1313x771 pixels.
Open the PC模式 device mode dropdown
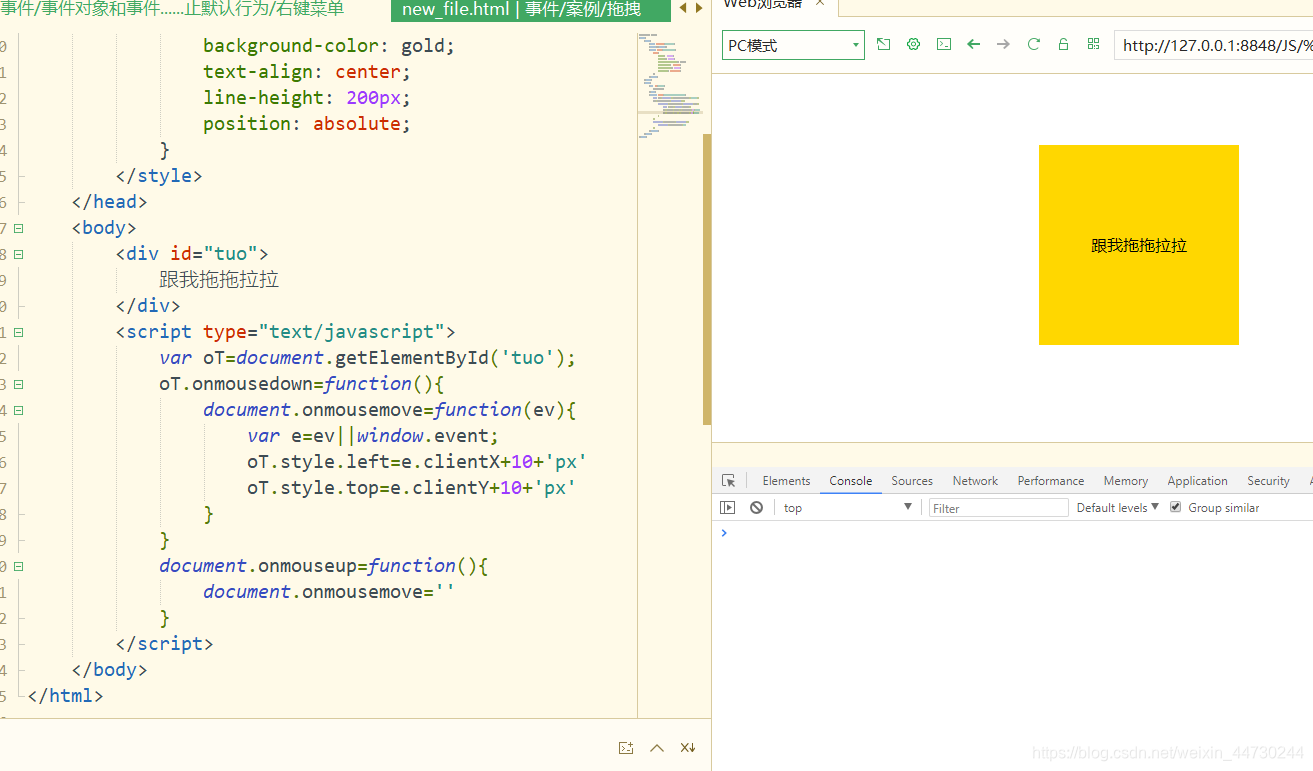coord(793,45)
